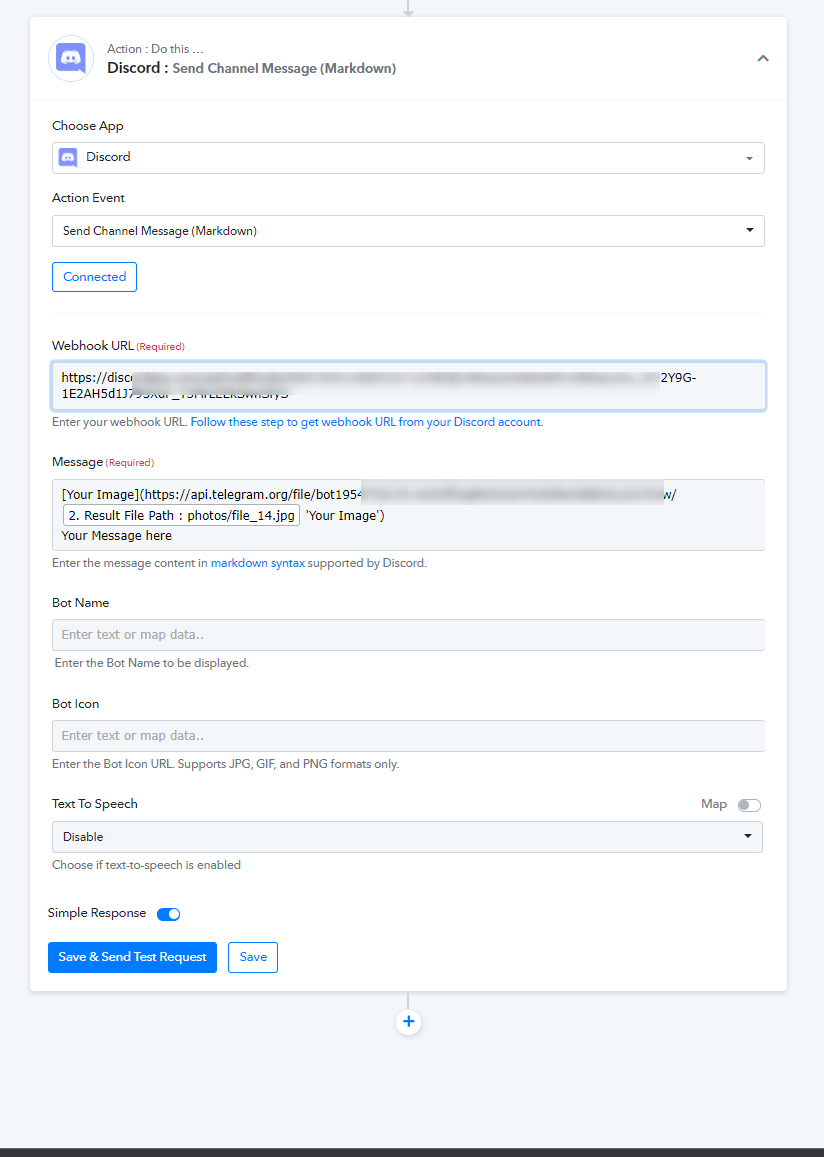Open the Choose App dropdown showing Discord
The image size is (824, 1157).
tap(408, 158)
